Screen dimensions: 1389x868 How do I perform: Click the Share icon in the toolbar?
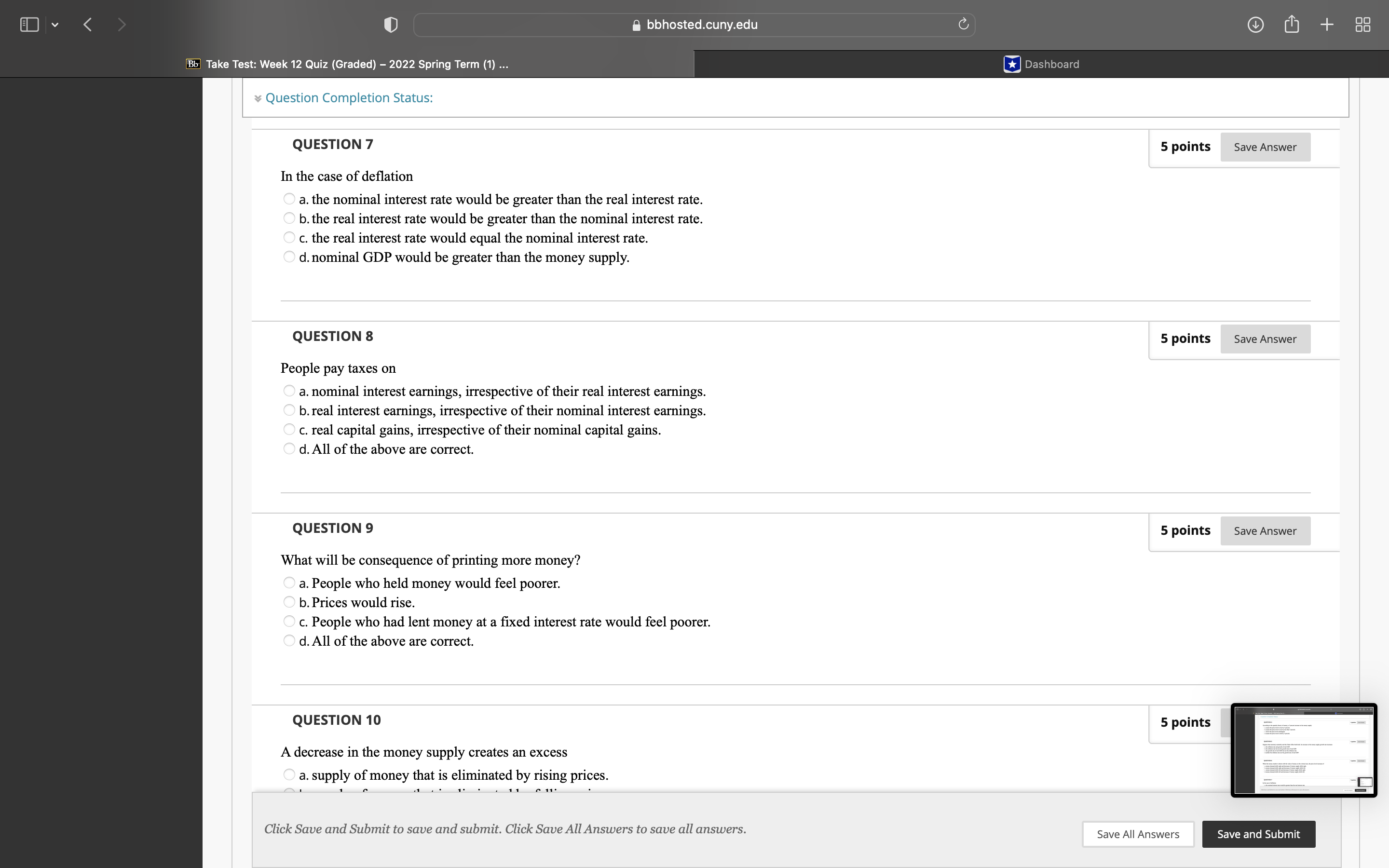pos(1292,24)
